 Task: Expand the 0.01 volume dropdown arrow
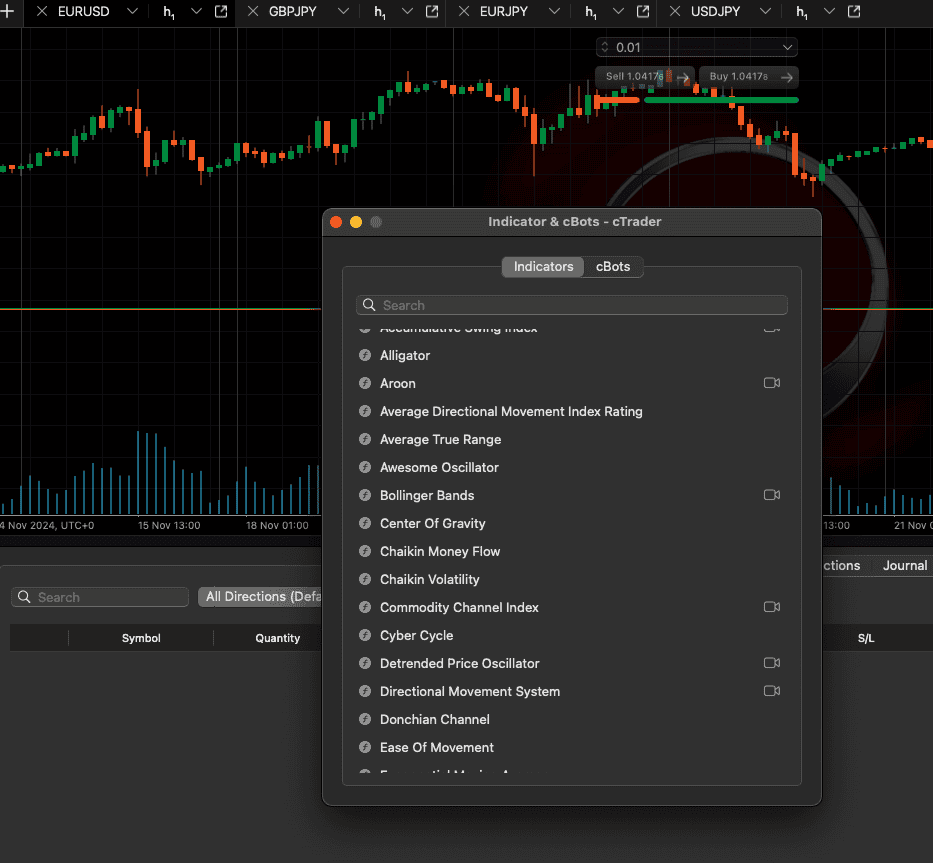[x=787, y=47]
